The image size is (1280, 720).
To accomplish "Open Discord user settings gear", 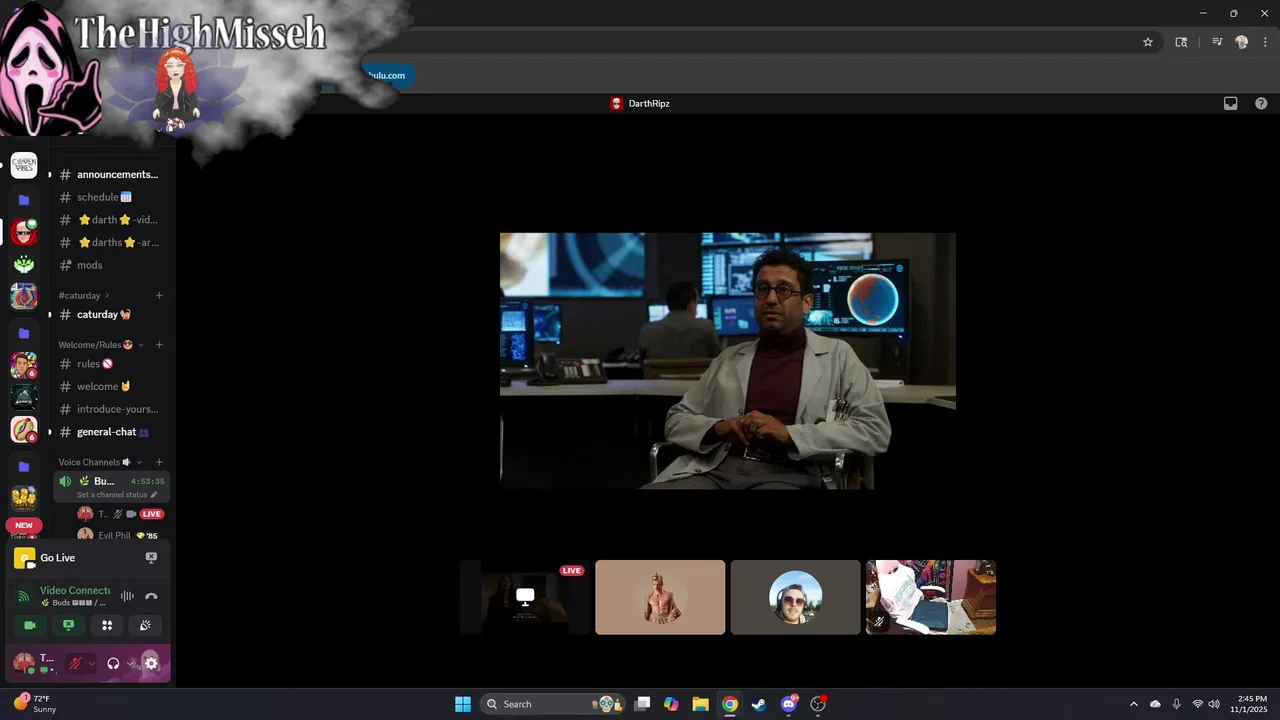I will [151, 663].
